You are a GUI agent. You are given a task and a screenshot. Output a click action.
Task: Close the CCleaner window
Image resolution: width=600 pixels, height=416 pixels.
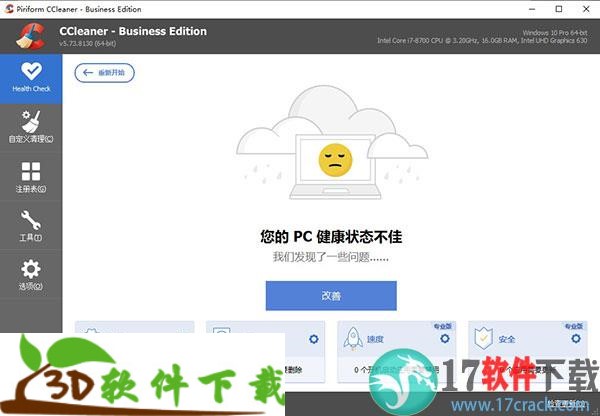click(586, 9)
